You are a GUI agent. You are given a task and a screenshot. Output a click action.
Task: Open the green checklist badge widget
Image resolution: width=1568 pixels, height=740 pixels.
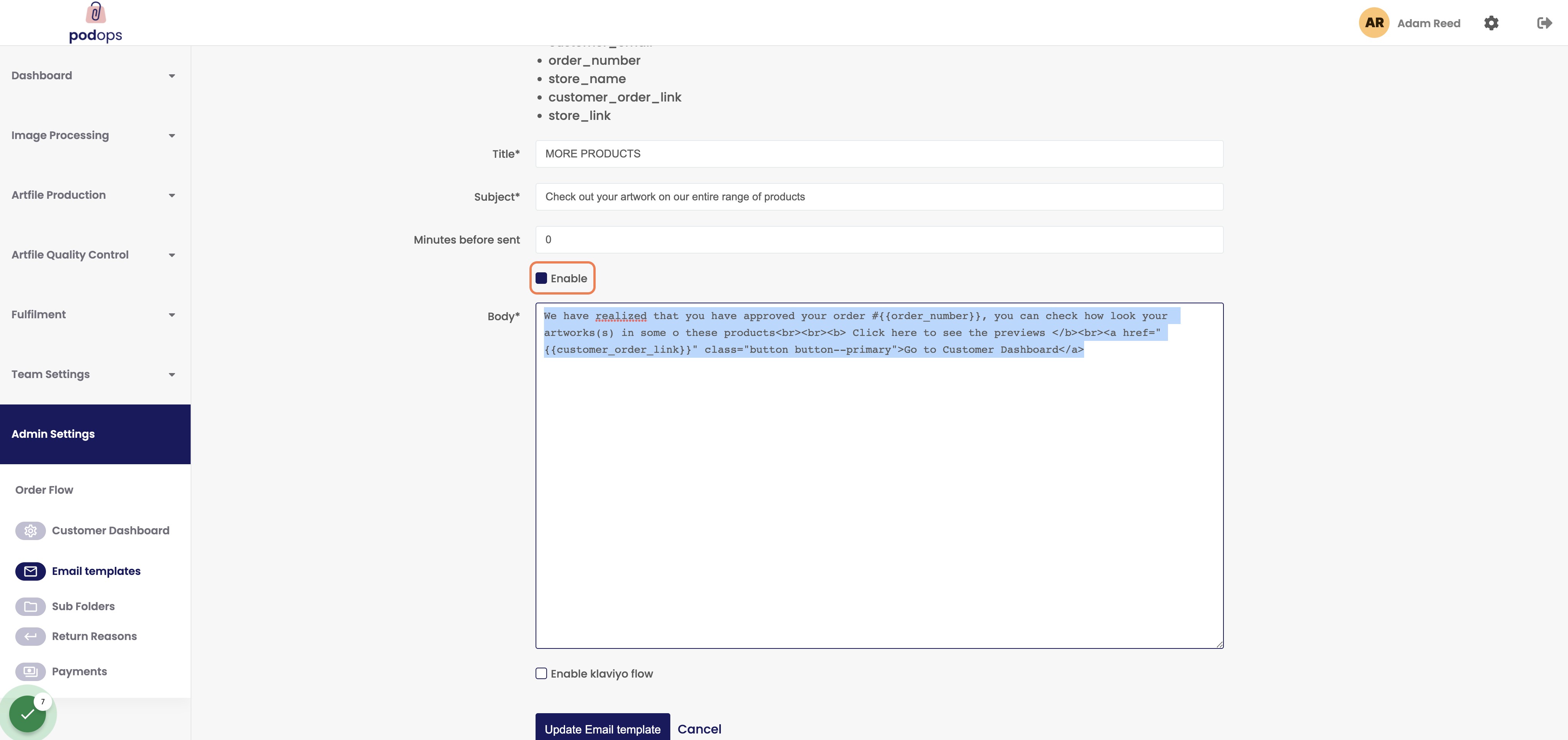tap(28, 713)
